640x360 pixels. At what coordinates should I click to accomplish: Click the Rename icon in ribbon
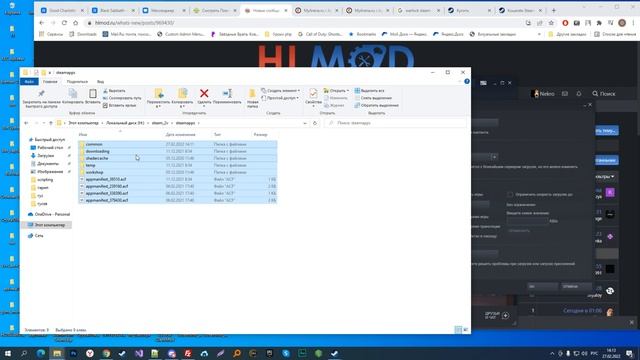(x=227, y=93)
